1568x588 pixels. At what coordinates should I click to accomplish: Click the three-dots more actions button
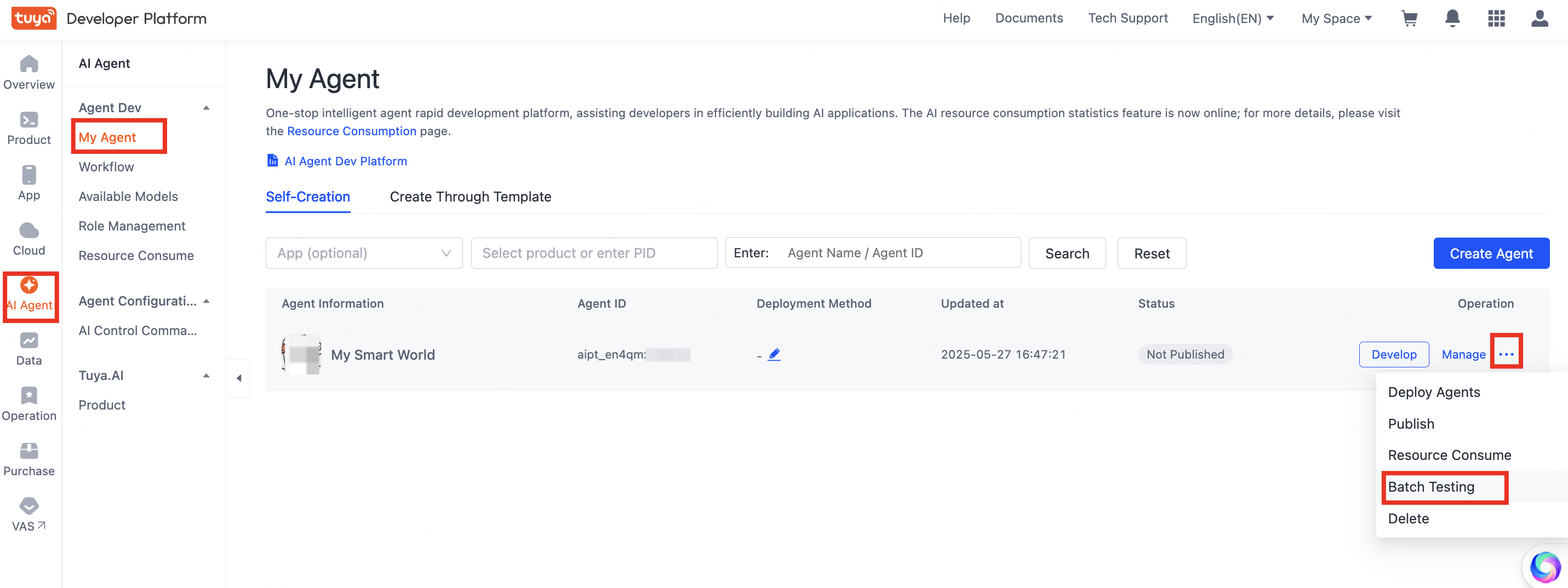pos(1506,355)
